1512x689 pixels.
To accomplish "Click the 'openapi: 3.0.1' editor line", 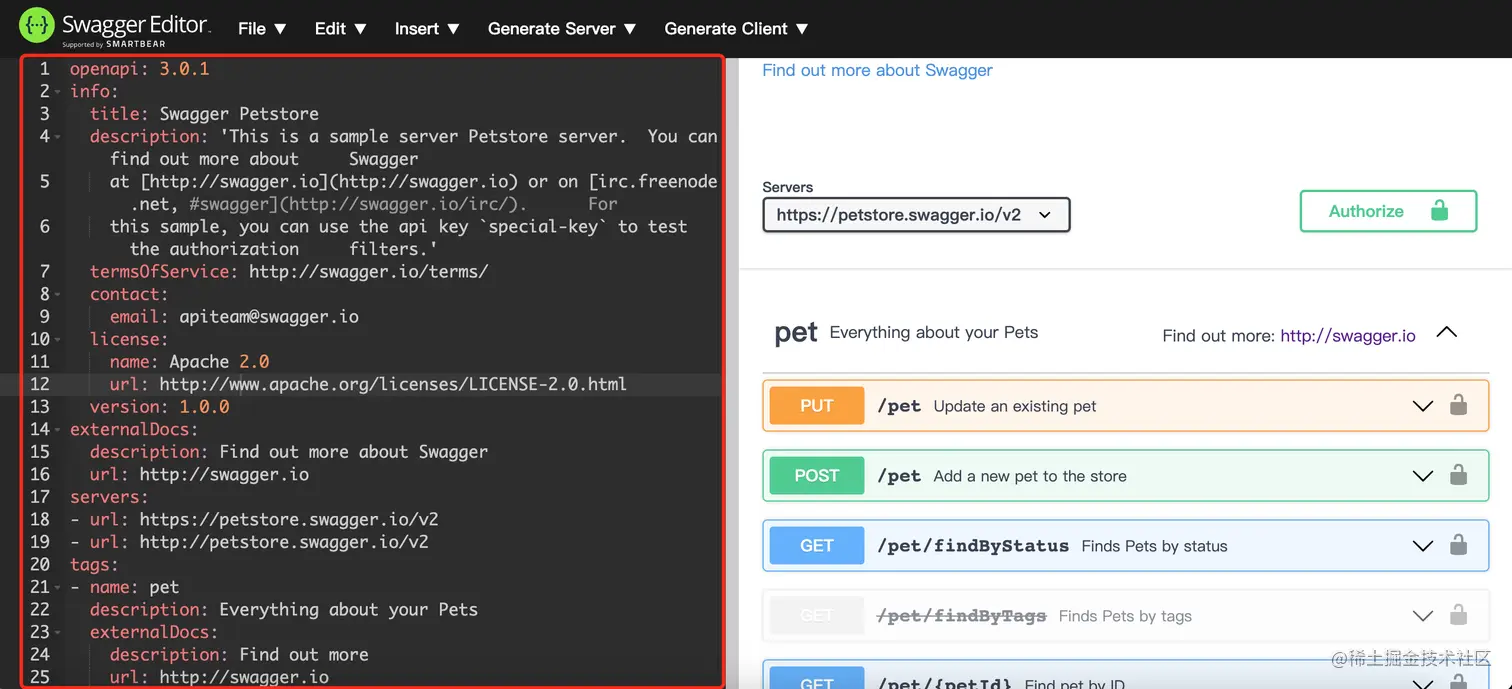I will [x=140, y=69].
